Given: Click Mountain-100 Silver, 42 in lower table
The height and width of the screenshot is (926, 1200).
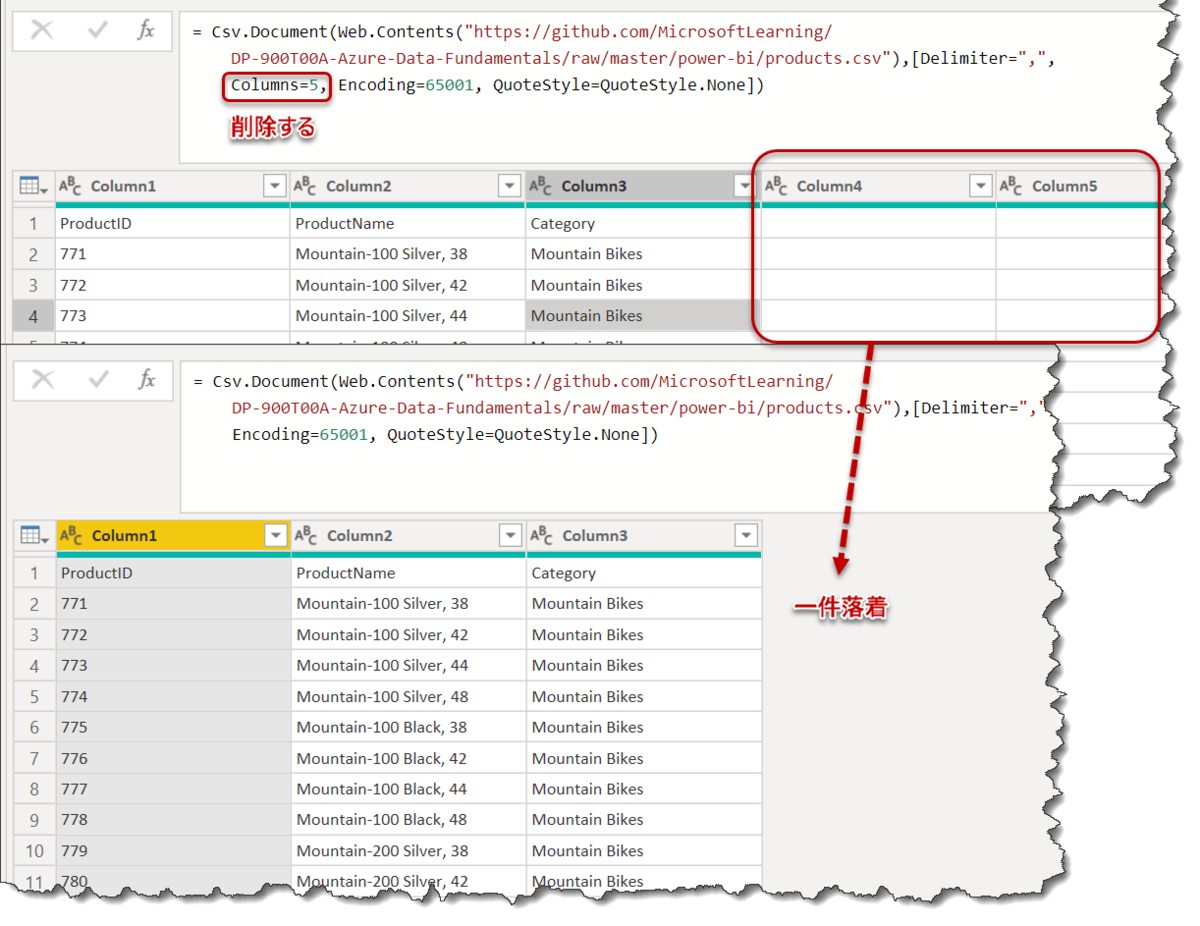Looking at the screenshot, I should [x=409, y=635].
